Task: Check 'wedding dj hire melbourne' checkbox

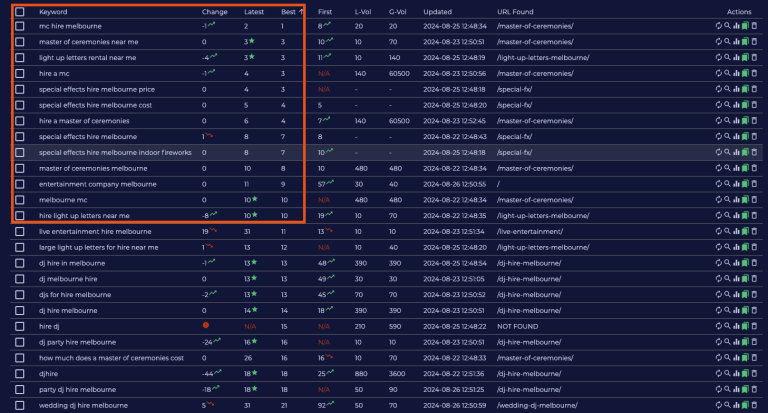Action: click(x=20, y=405)
